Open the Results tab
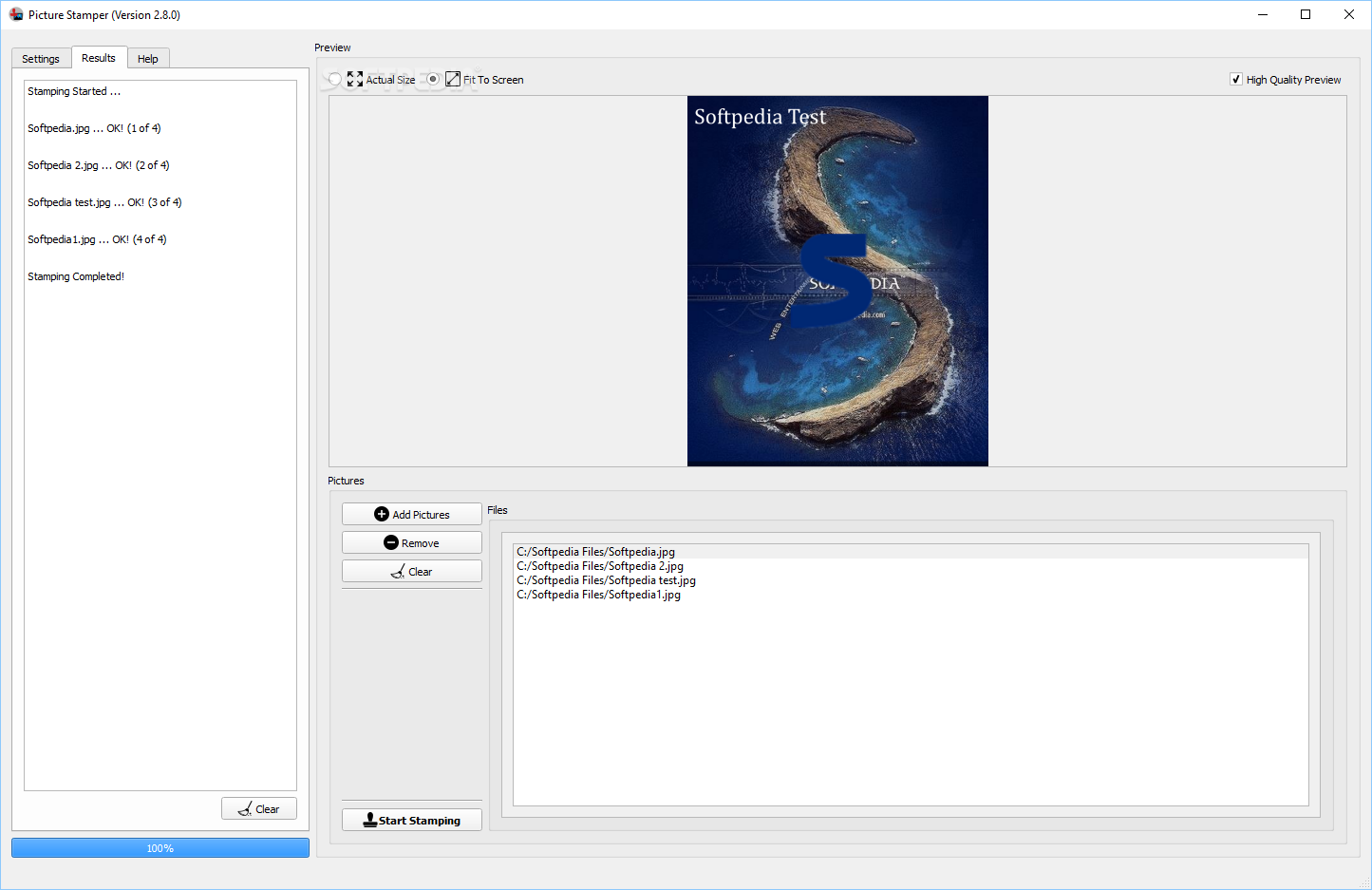The height and width of the screenshot is (890, 1372). [99, 58]
